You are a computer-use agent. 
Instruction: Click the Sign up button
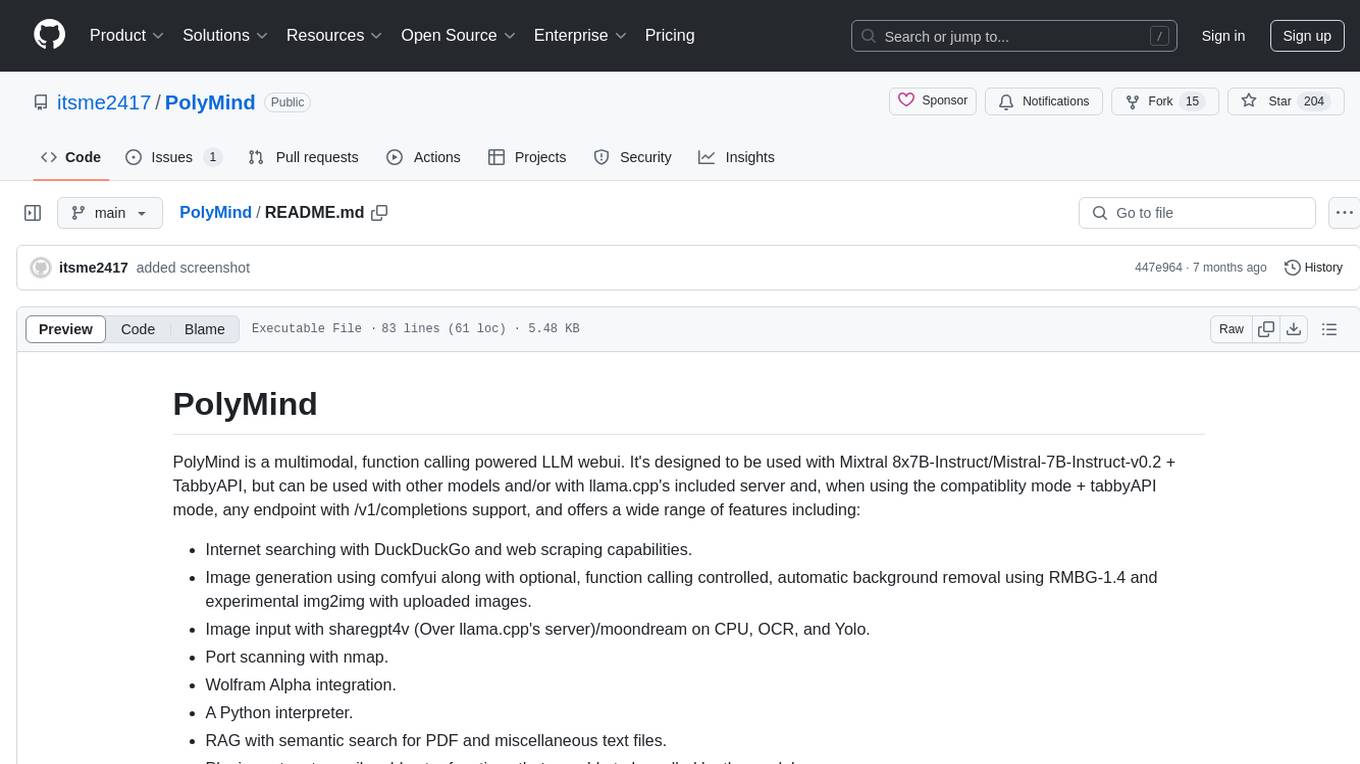[1307, 36]
